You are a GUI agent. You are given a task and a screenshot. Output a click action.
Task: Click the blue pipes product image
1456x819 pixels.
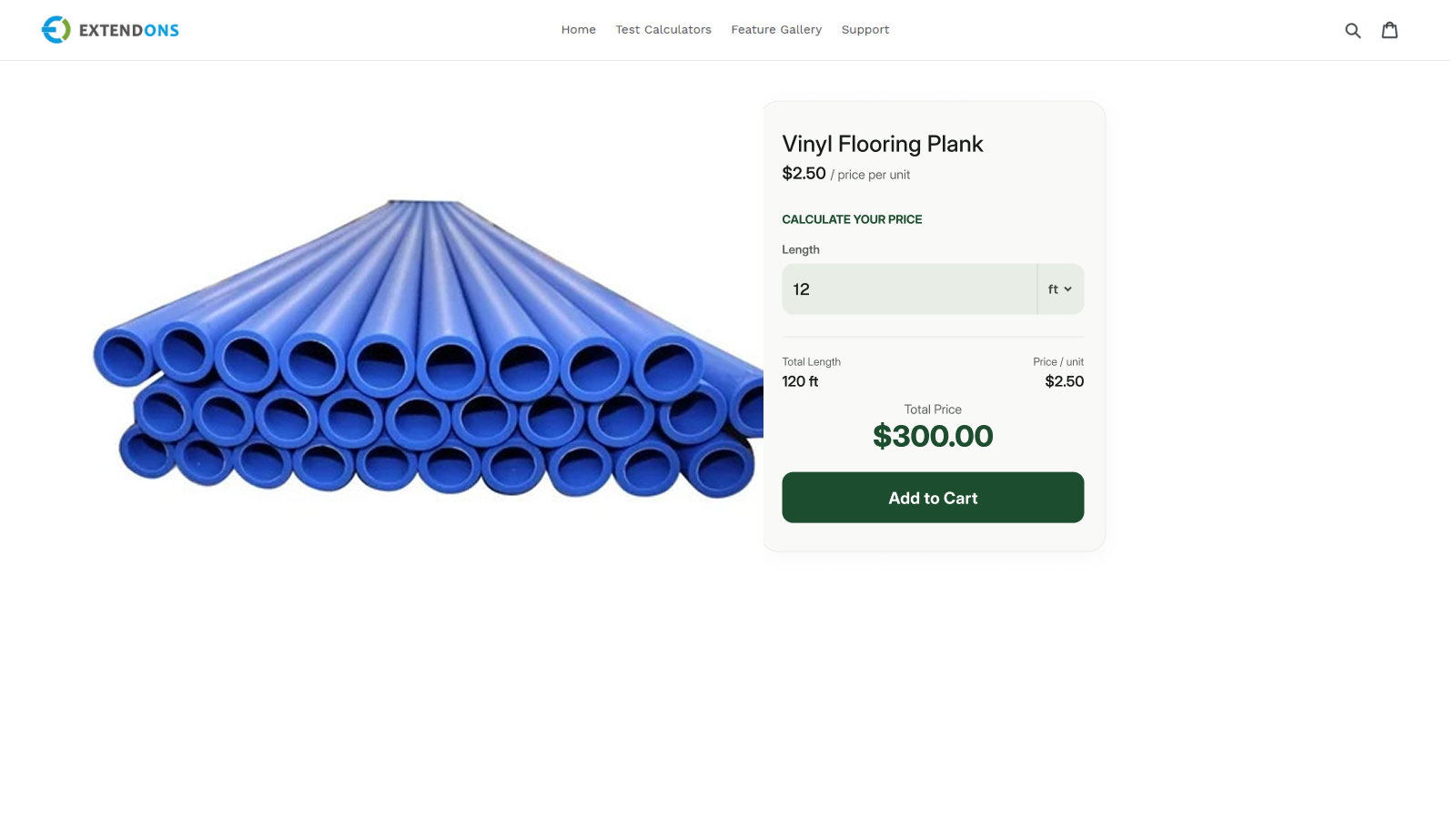click(428, 349)
